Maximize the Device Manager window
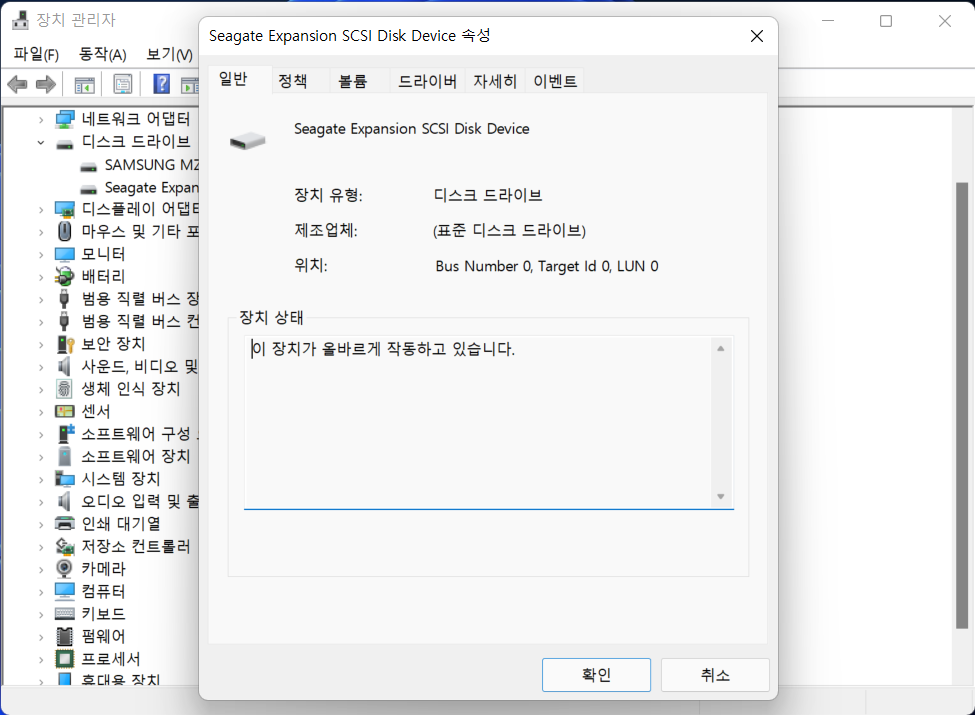 886,21
